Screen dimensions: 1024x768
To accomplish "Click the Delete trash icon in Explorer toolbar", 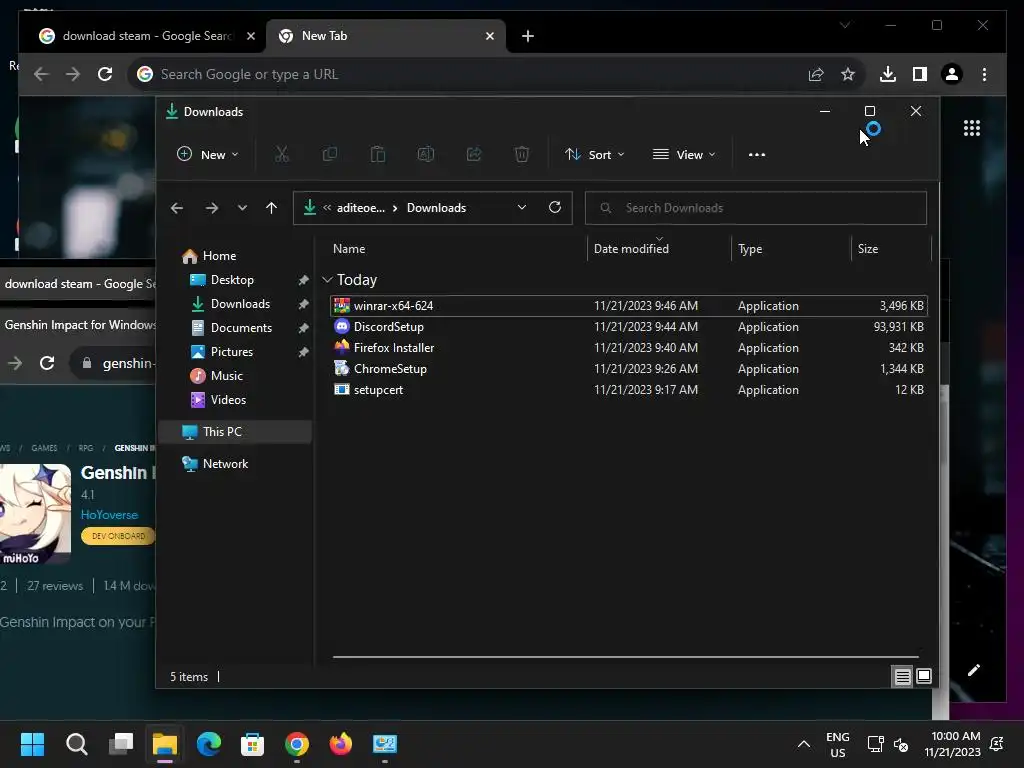I will pos(521,155).
